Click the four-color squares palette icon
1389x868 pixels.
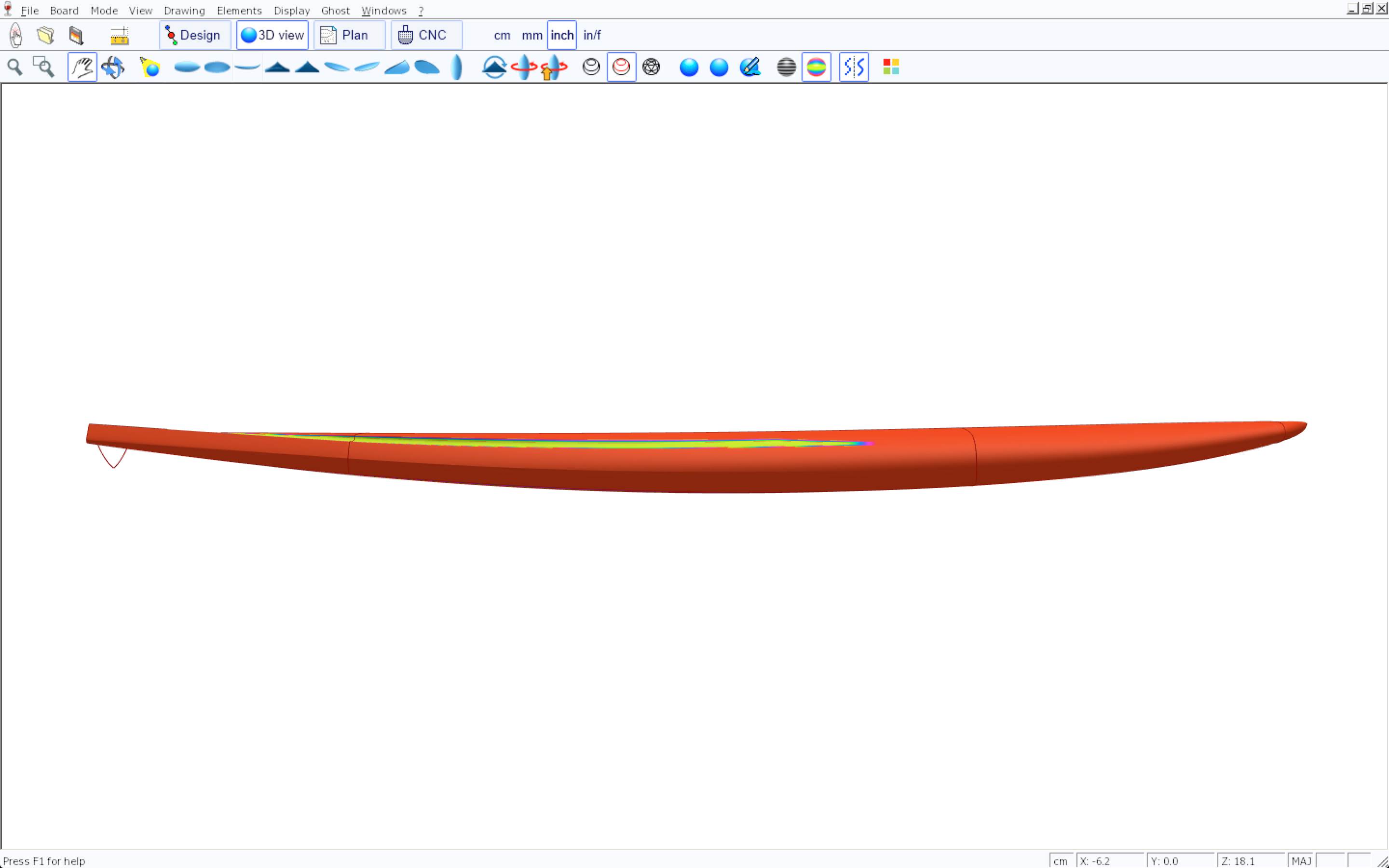click(x=891, y=67)
